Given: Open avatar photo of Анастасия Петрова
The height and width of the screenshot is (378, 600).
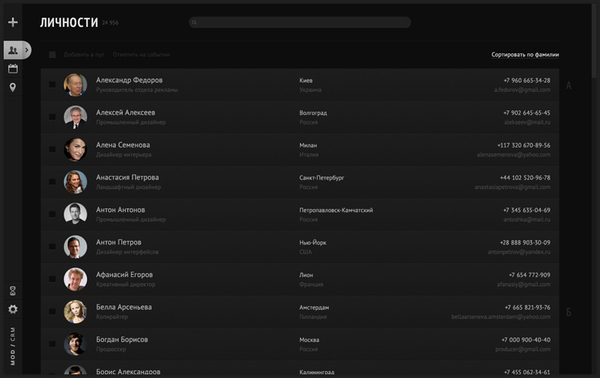Looking at the screenshot, I should pyautogui.click(x=75, y=182).
